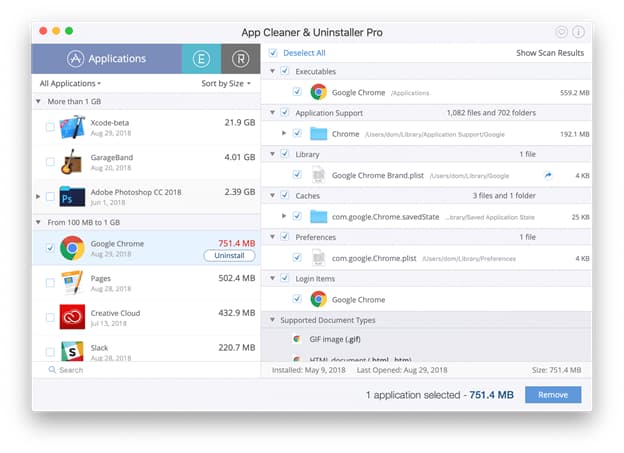Uncheck the Application Support category checkbox
Image resolution: width=624 pixels, height=453 pixels.
pyautogui.click(x=285, y=112)
